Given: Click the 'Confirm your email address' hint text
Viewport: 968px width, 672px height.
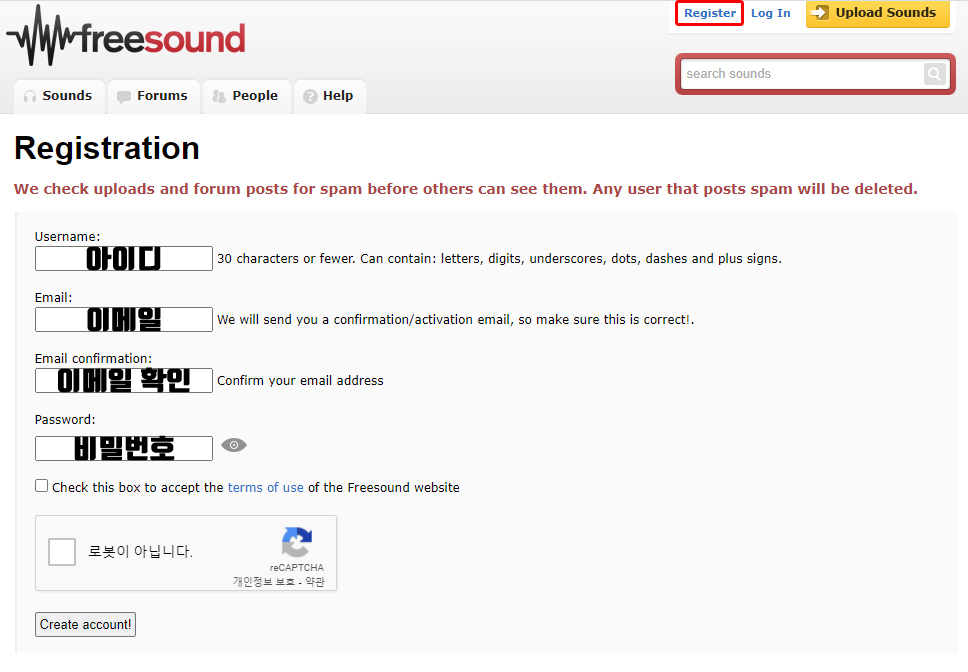Looking at the screenshot, I should (300, 381).
